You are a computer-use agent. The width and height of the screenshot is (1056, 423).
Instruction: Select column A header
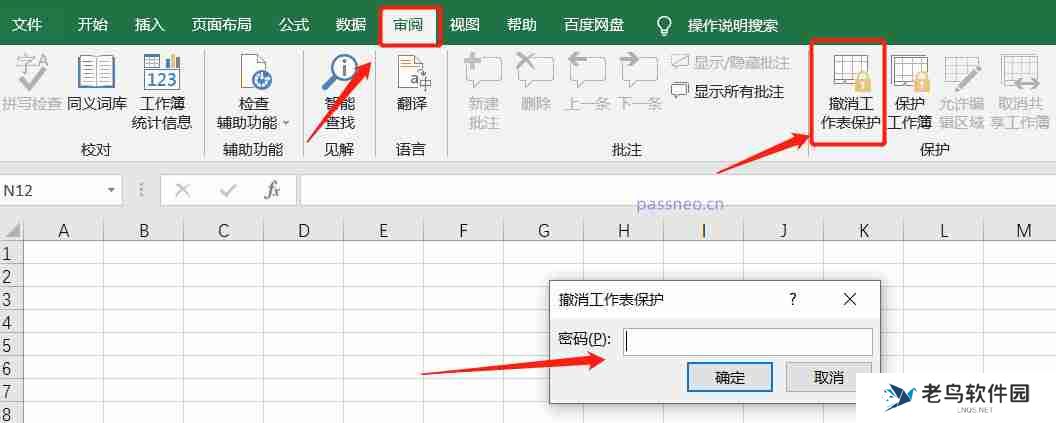[x=64, y=232]
